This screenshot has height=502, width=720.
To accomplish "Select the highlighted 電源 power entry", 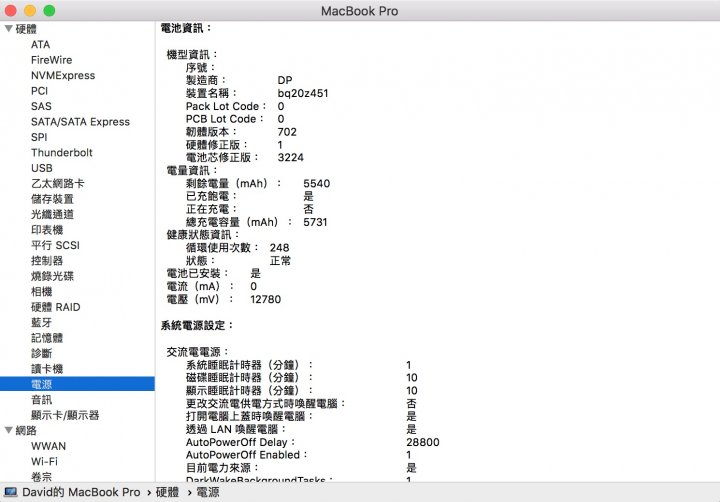I will click(x=77, y=384).
